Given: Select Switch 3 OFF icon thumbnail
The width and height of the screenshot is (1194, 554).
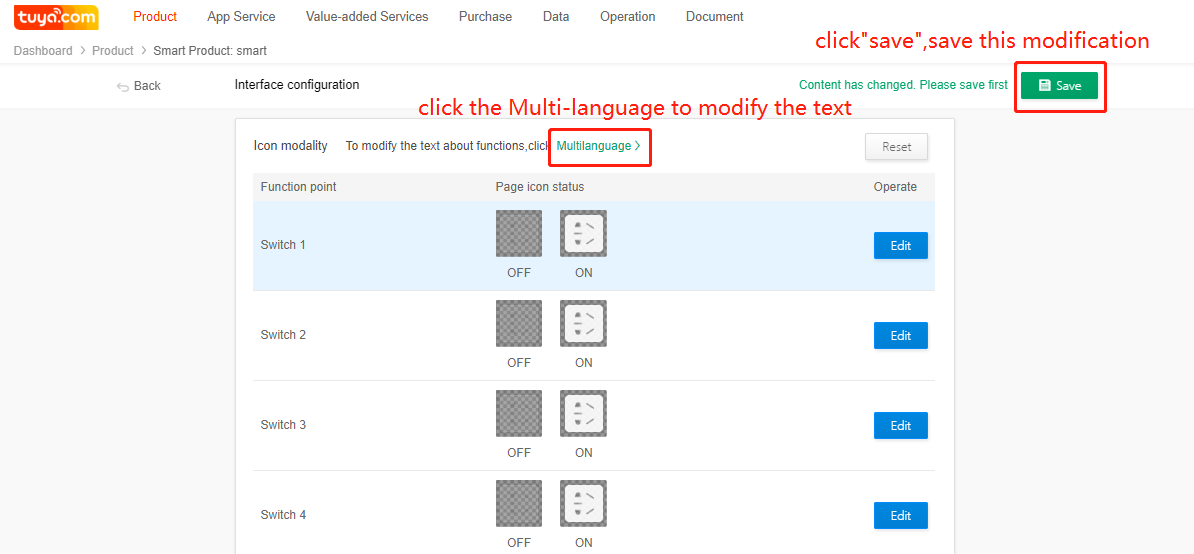Looking at the screenshot, I should [519, 413].
